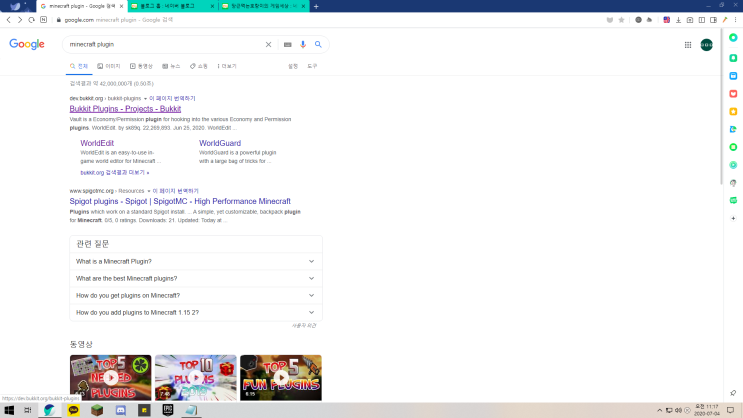Go back using the browser back arrow
The image size is (743, 418).
tap(9, 20)
